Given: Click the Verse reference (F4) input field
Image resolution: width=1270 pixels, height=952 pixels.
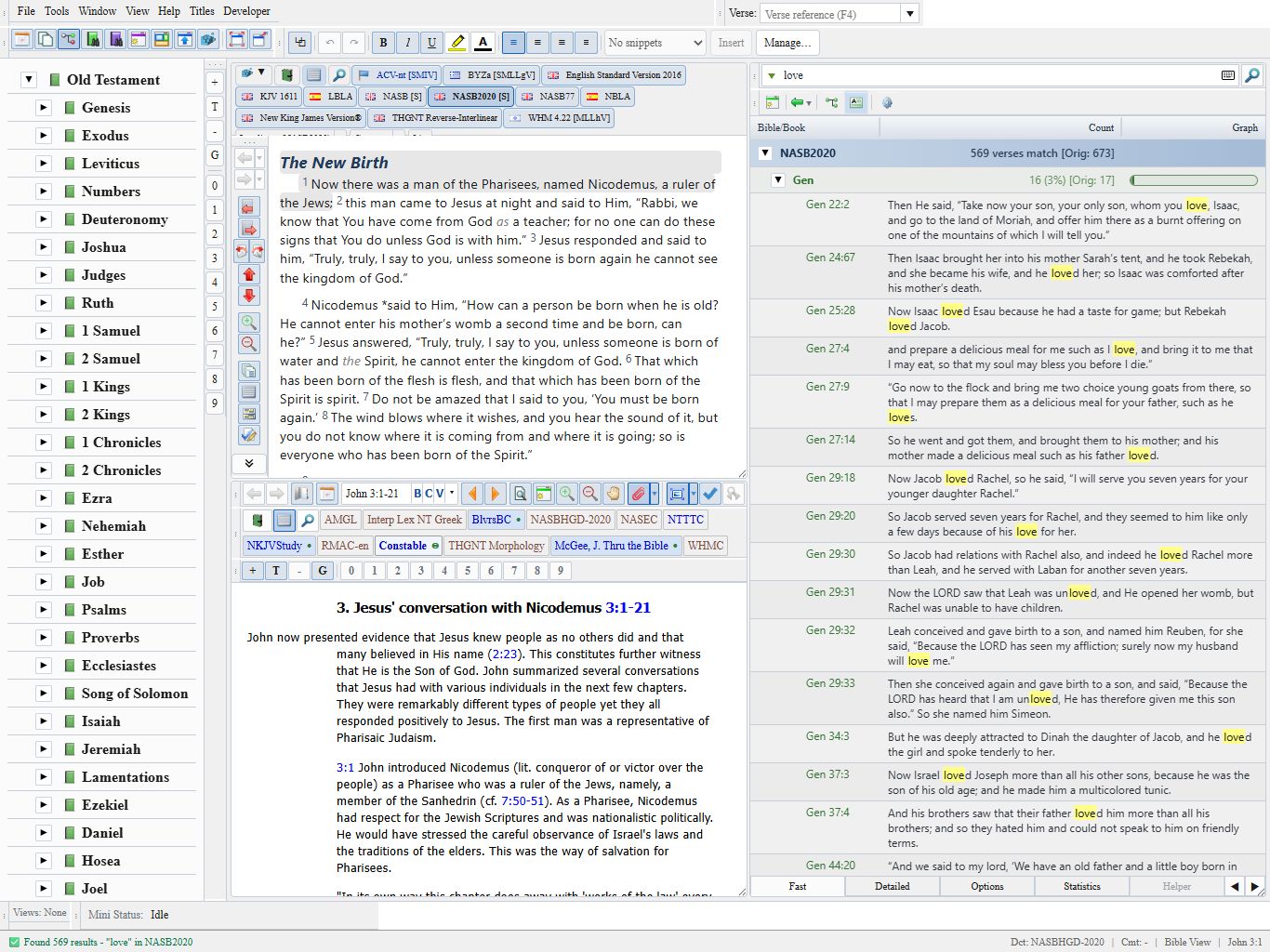Looking at the screenshot, I should 831,14.
